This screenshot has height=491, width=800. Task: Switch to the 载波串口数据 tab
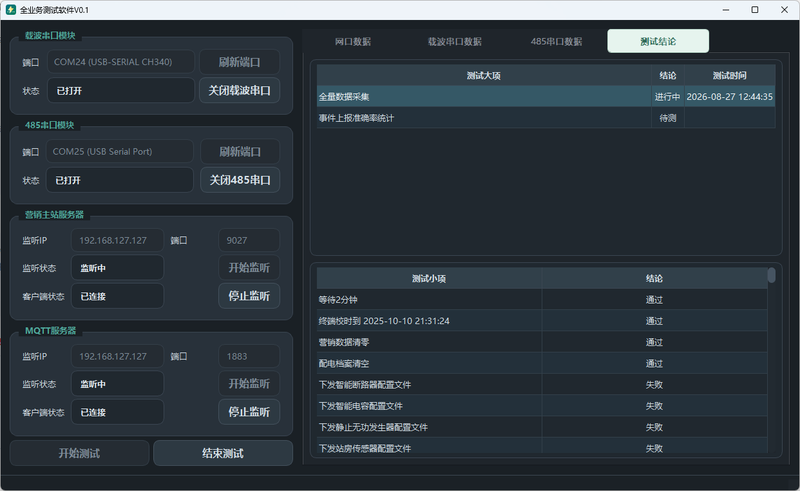(454, 41)
